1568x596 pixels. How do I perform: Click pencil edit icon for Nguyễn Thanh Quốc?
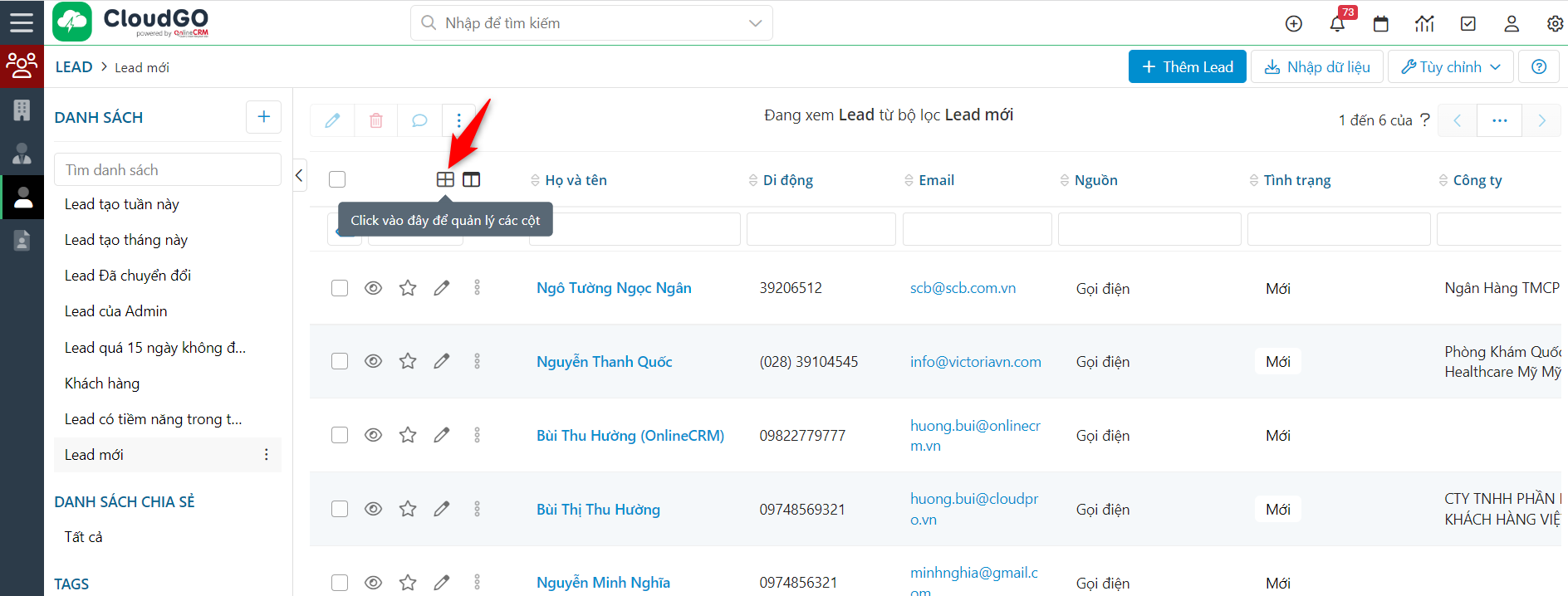pos(442,361)
